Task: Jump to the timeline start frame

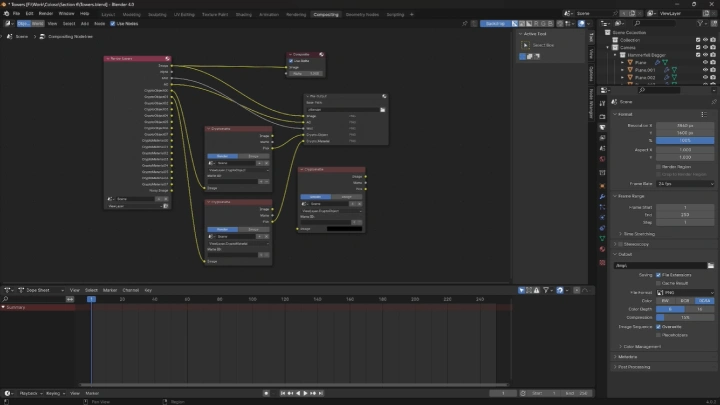Action: pos(283,393)
